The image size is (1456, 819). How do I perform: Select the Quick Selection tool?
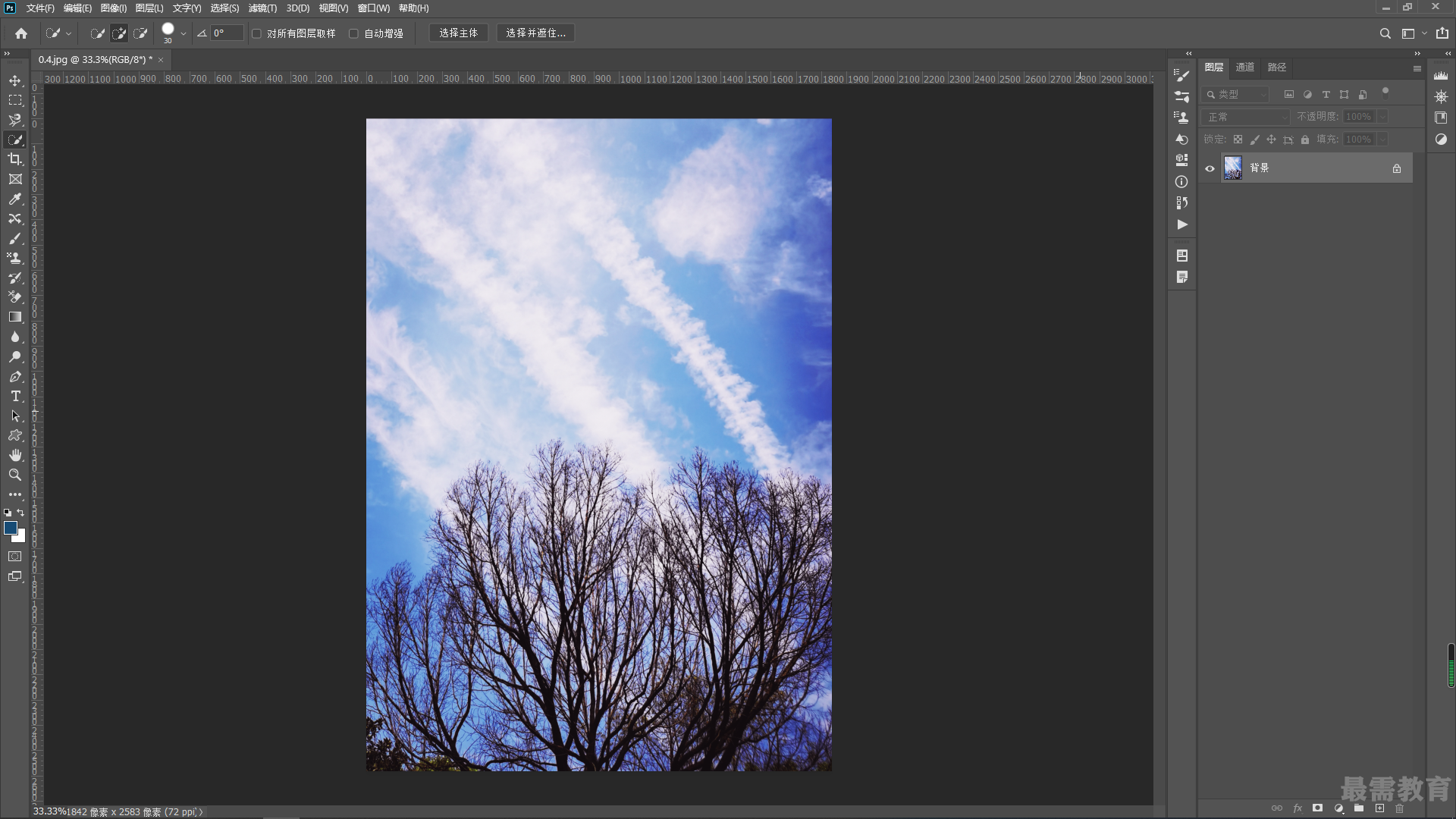coord(15,140)
